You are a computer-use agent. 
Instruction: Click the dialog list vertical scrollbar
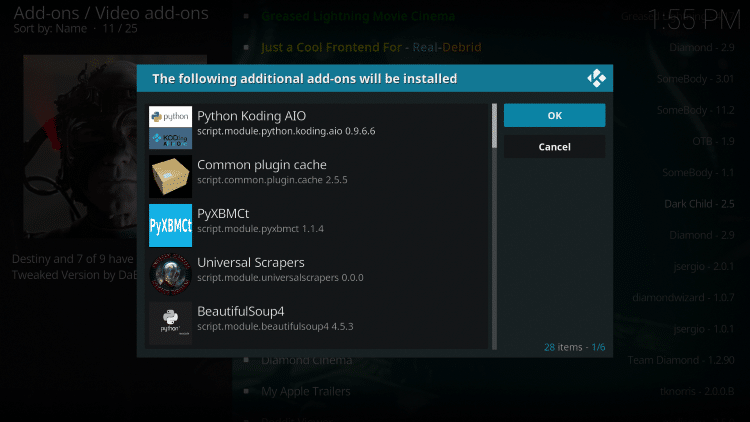[x=494, y=126]
